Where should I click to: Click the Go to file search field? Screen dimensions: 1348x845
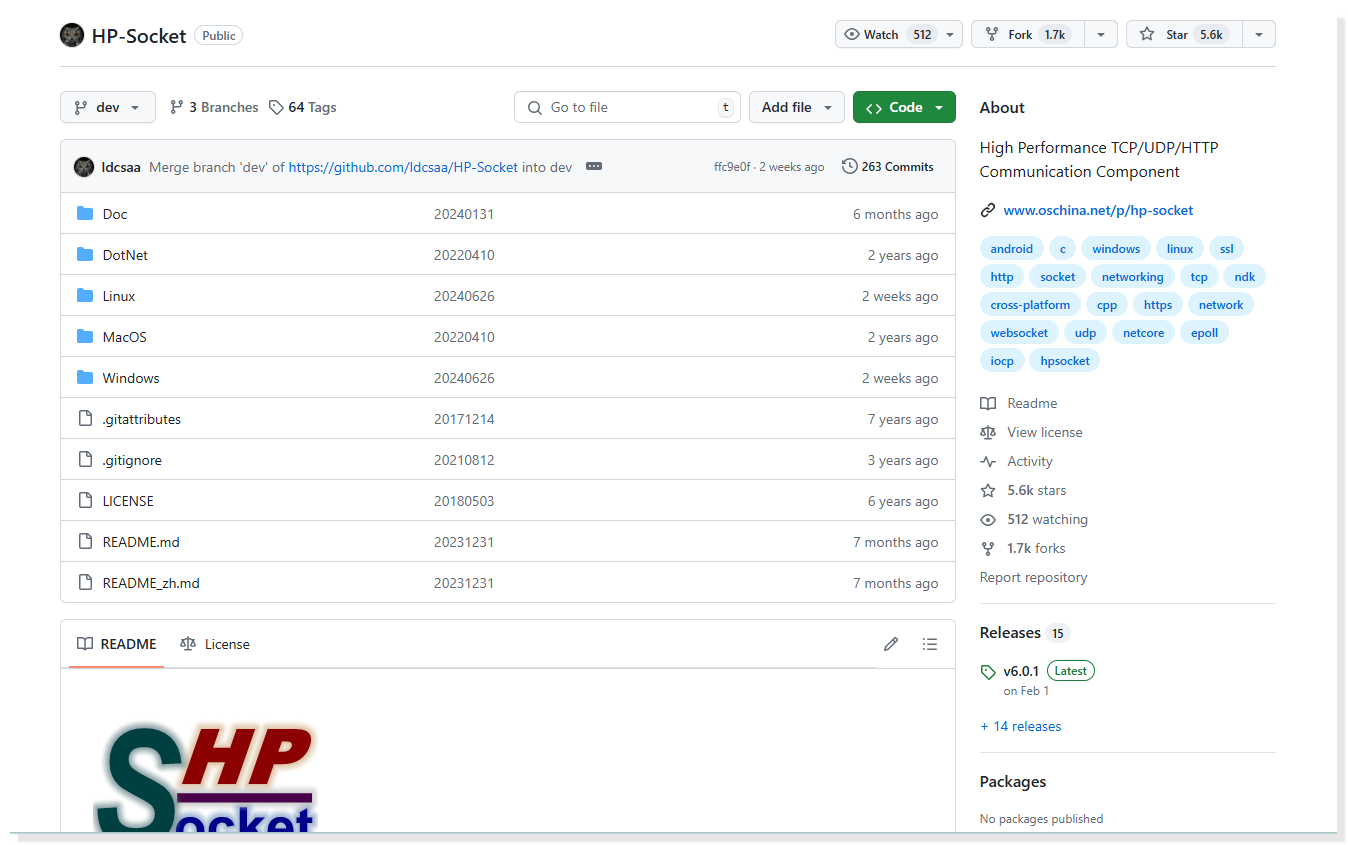tap(627, 107)
